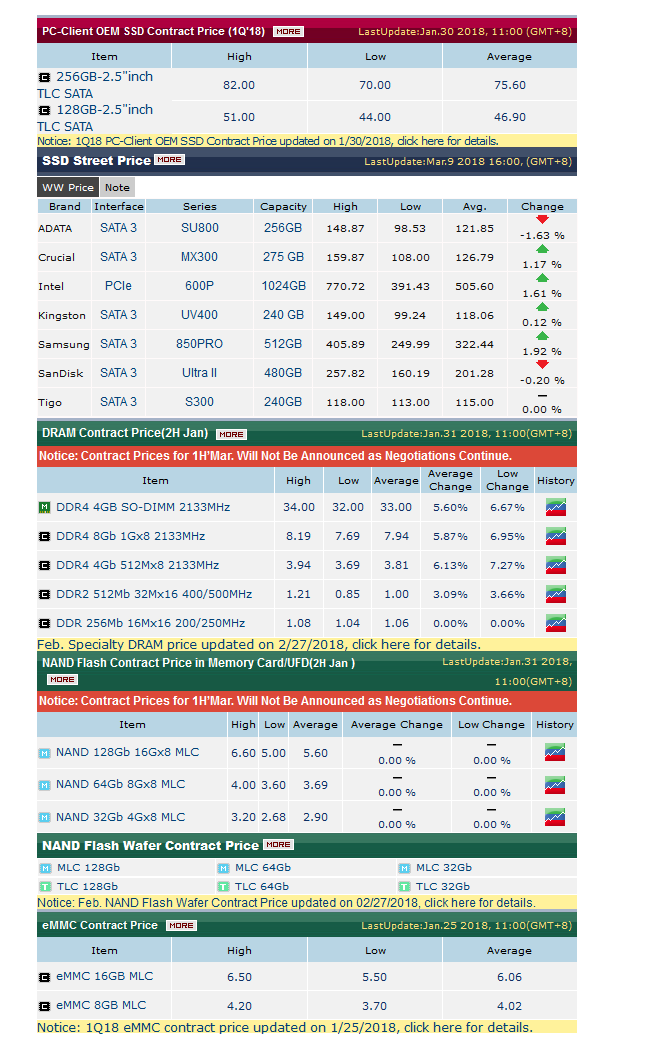Click chip icon beside eMMC 8GB MLC
The height and width of the screenshot is (1053, 645).
pyautogui.click(x=44, y=1006)
